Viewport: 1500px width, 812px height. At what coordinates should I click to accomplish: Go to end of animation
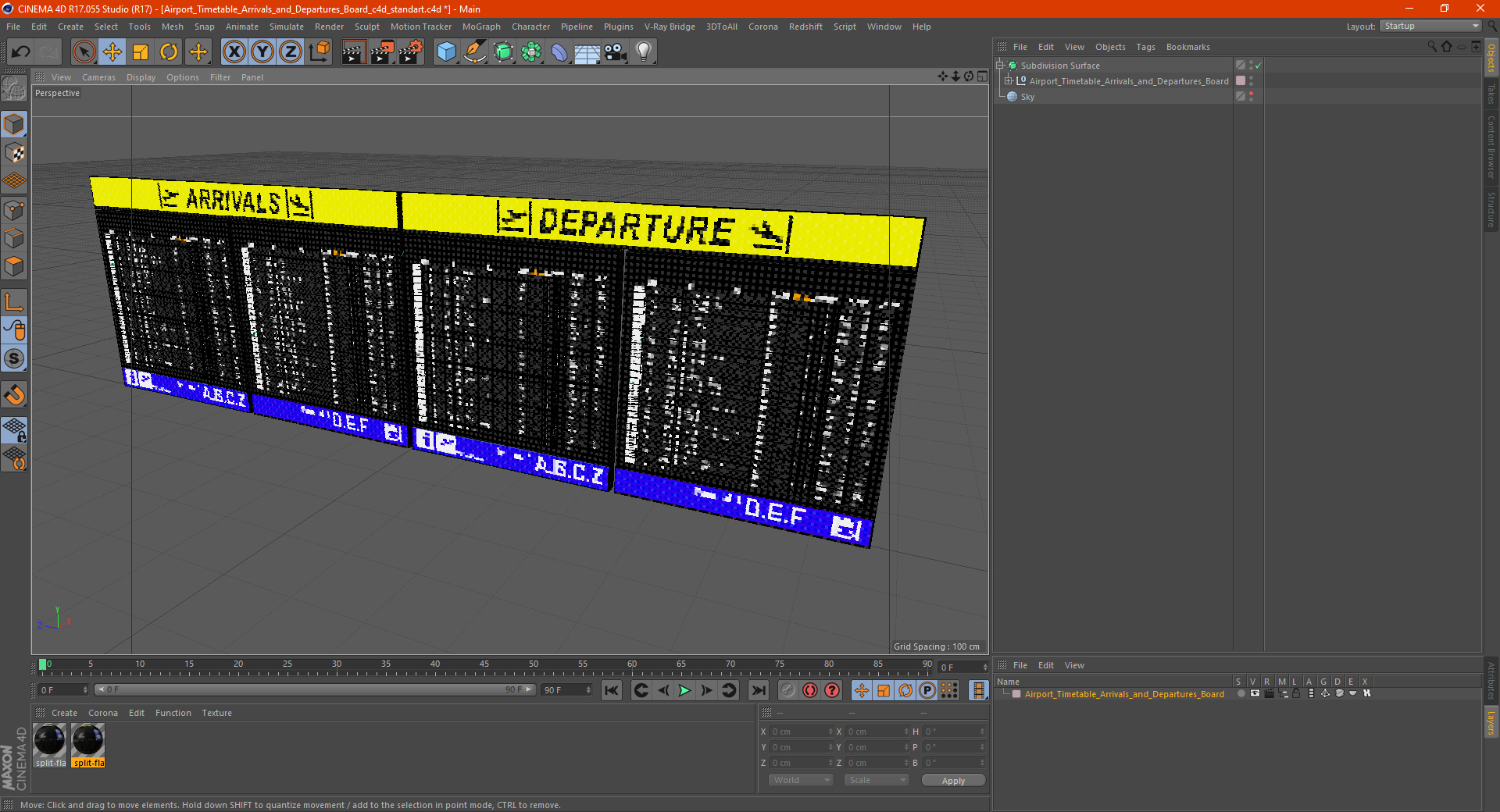tap(758, 690)
